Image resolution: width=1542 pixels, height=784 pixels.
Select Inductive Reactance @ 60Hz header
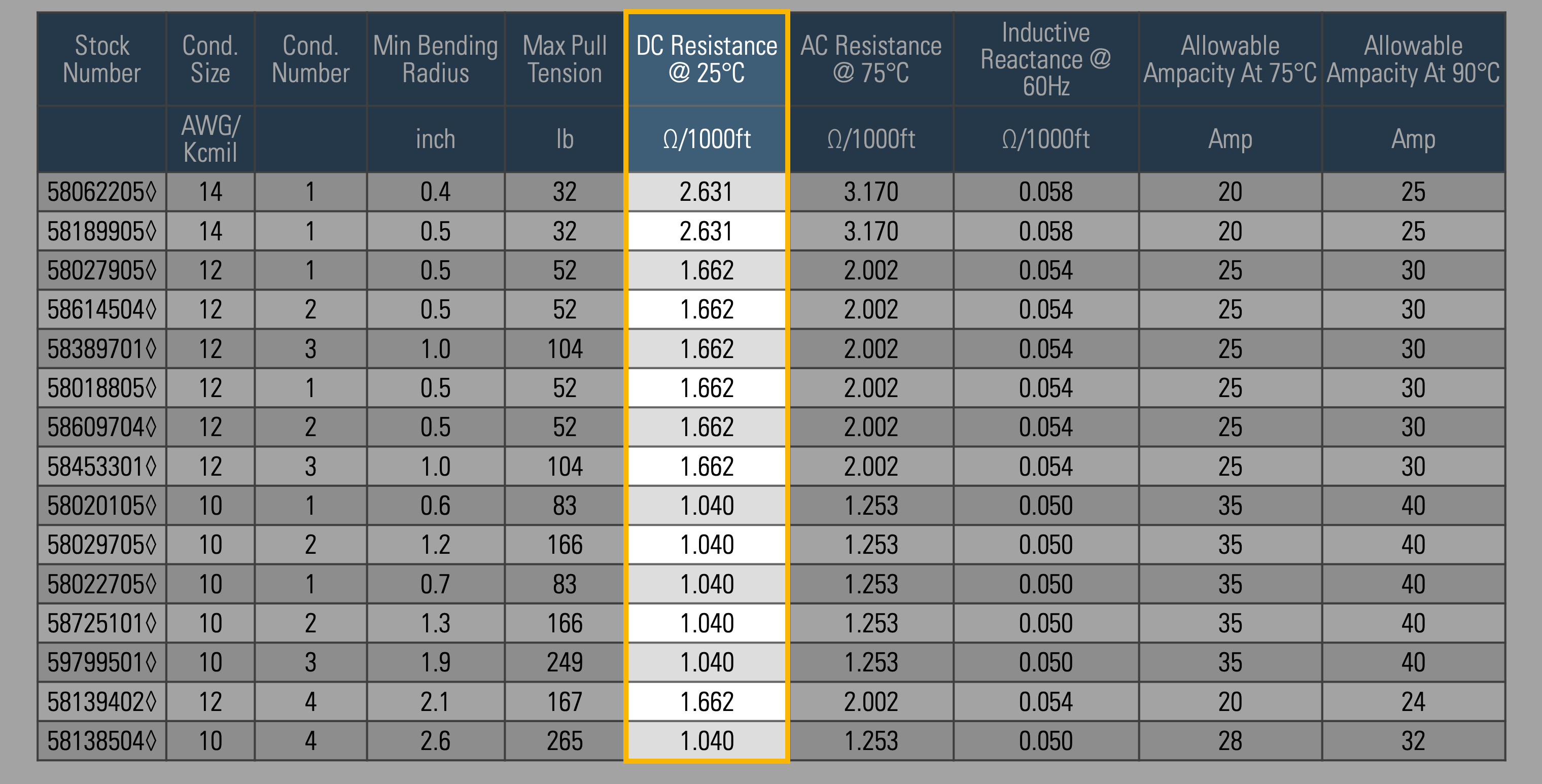[x=1046, y=59]
